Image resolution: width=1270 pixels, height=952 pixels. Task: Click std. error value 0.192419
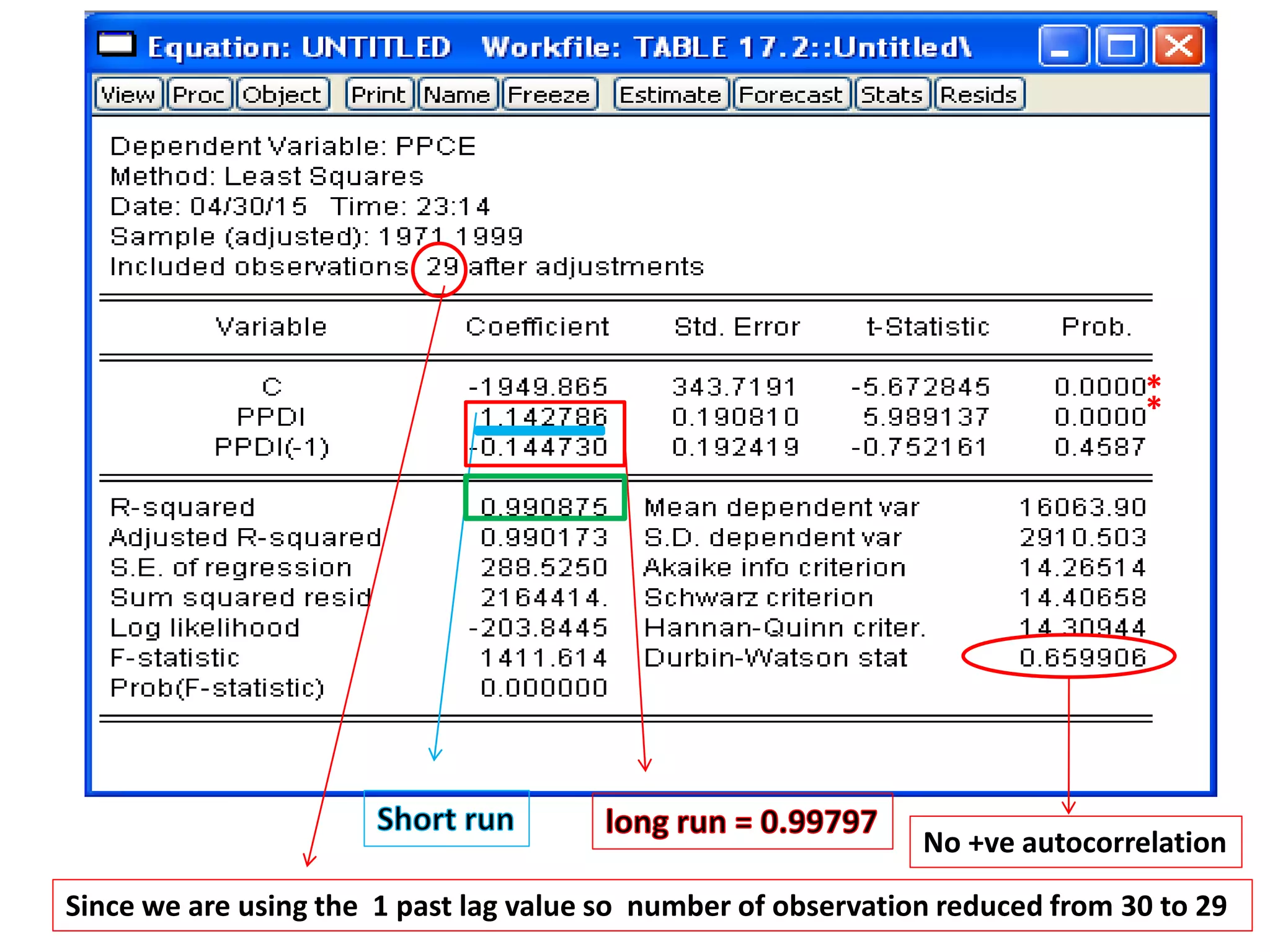(735, 447)
